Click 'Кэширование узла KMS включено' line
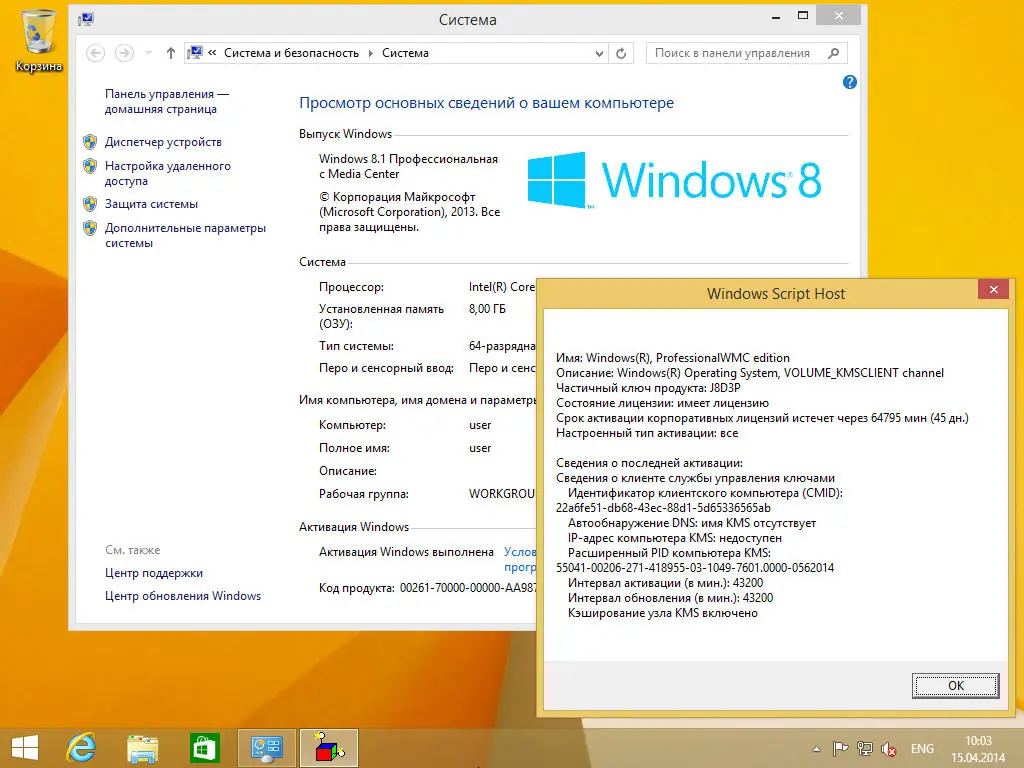The width and height of the screenshot is (1024, 768). (662, 613)
